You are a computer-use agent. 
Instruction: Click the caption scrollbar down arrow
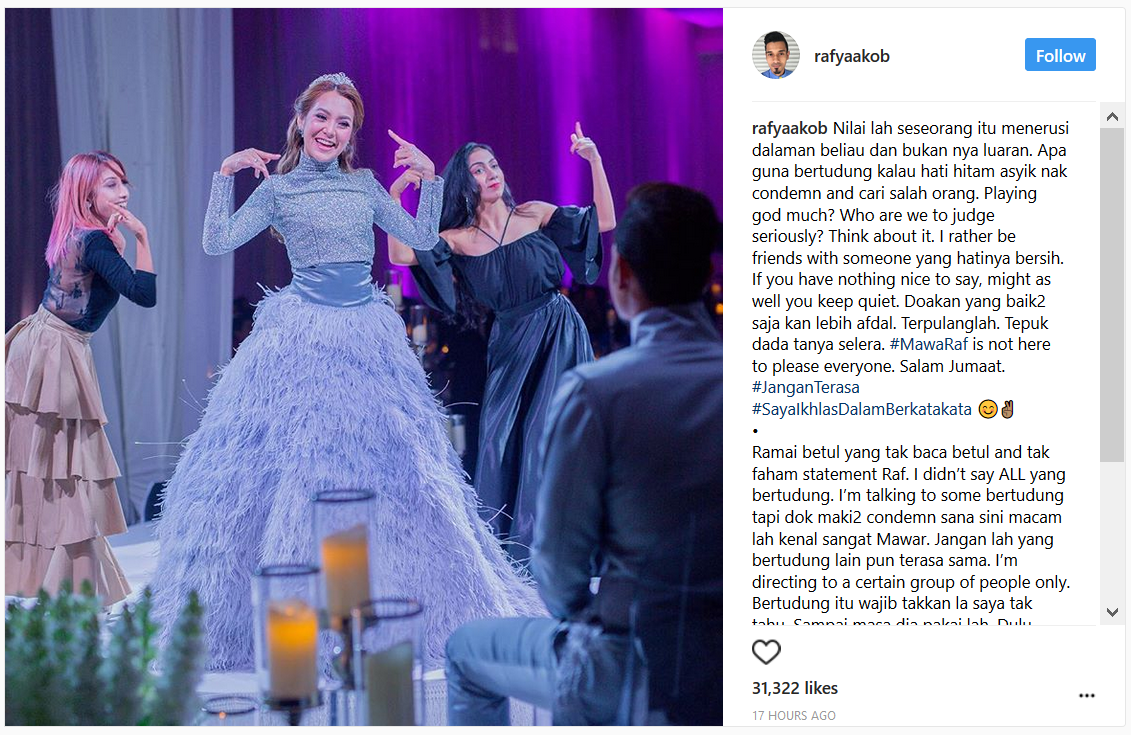click(1112, 612)
